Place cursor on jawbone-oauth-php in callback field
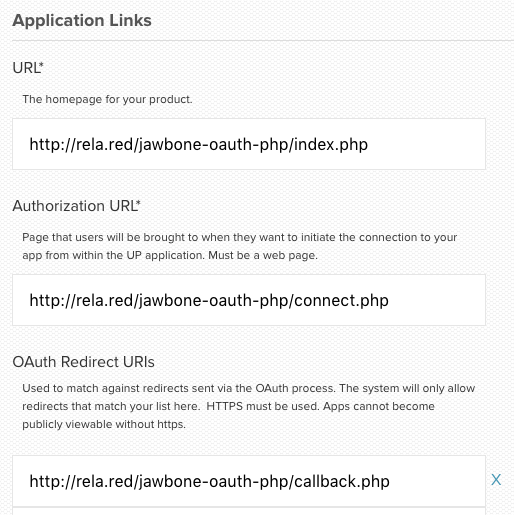 click(x=214, y=481)
